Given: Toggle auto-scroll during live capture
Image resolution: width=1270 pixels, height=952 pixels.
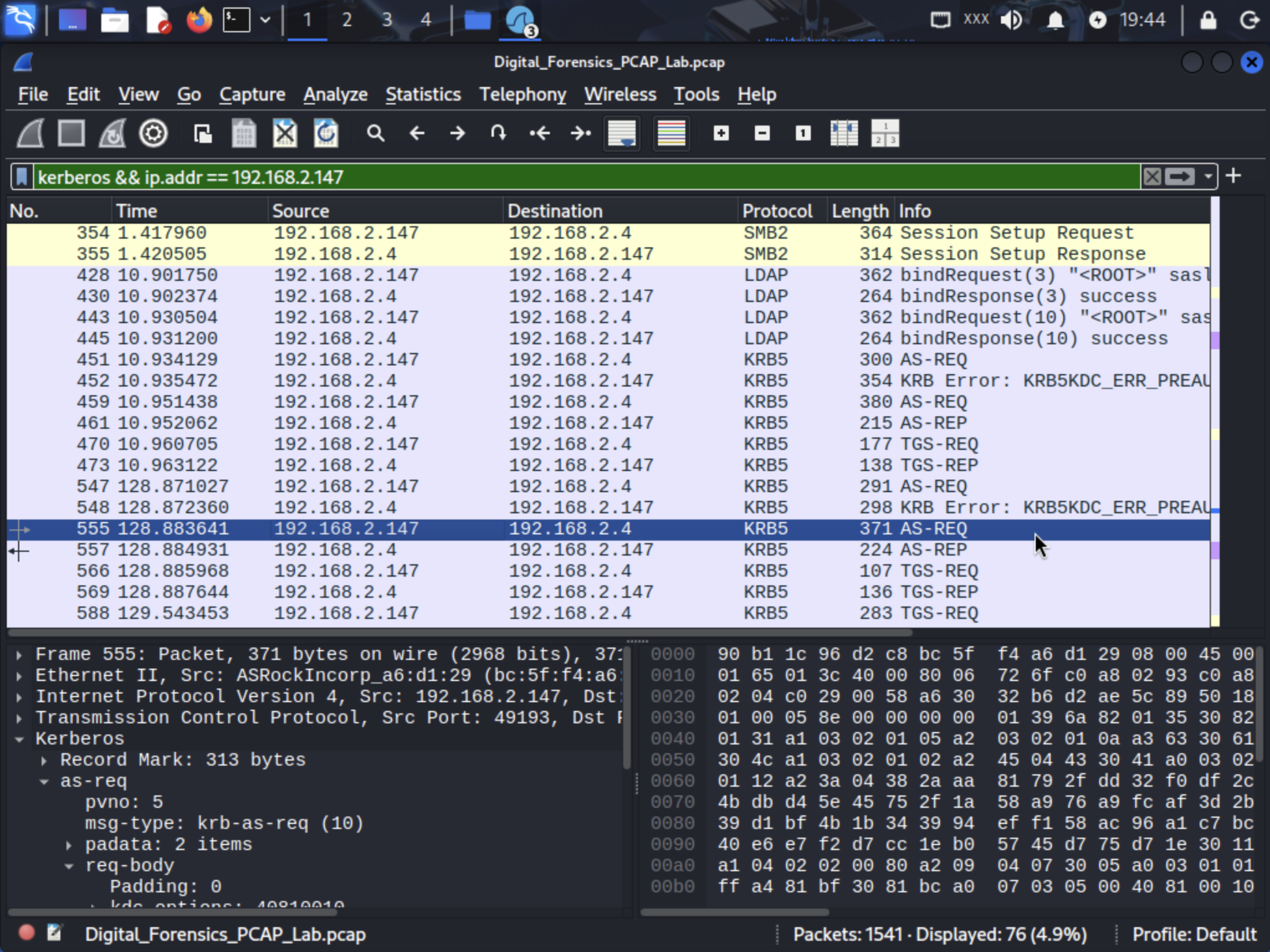Looking at the screenshot, I should click(x=622, y=134).
